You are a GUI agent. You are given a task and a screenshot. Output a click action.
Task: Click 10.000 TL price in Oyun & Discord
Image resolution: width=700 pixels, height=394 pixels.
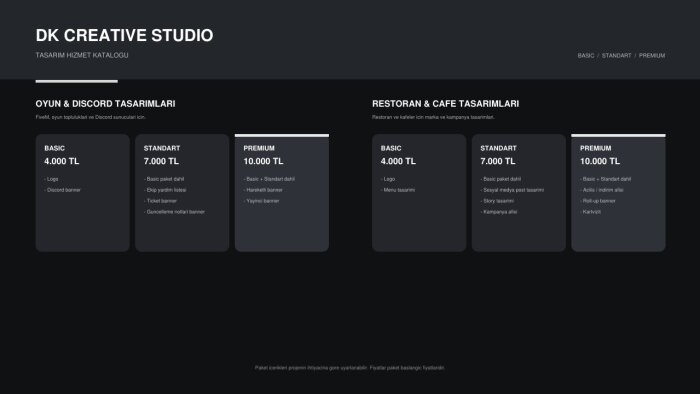point(263,161)
